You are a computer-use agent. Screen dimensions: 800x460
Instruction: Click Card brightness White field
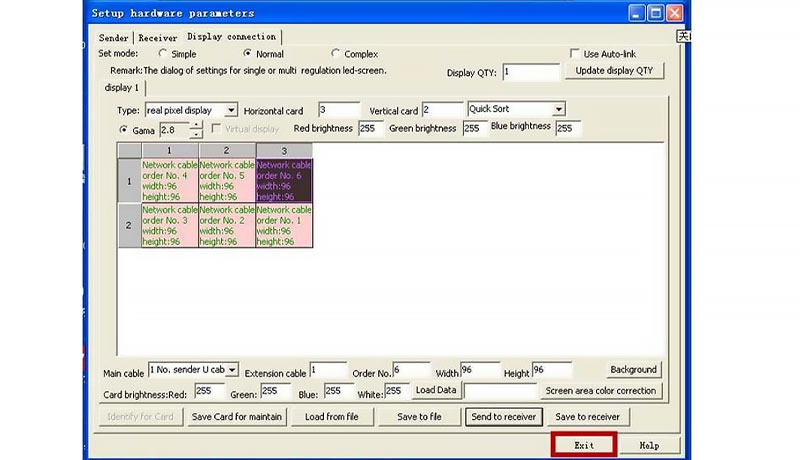(x=396, y=391)
